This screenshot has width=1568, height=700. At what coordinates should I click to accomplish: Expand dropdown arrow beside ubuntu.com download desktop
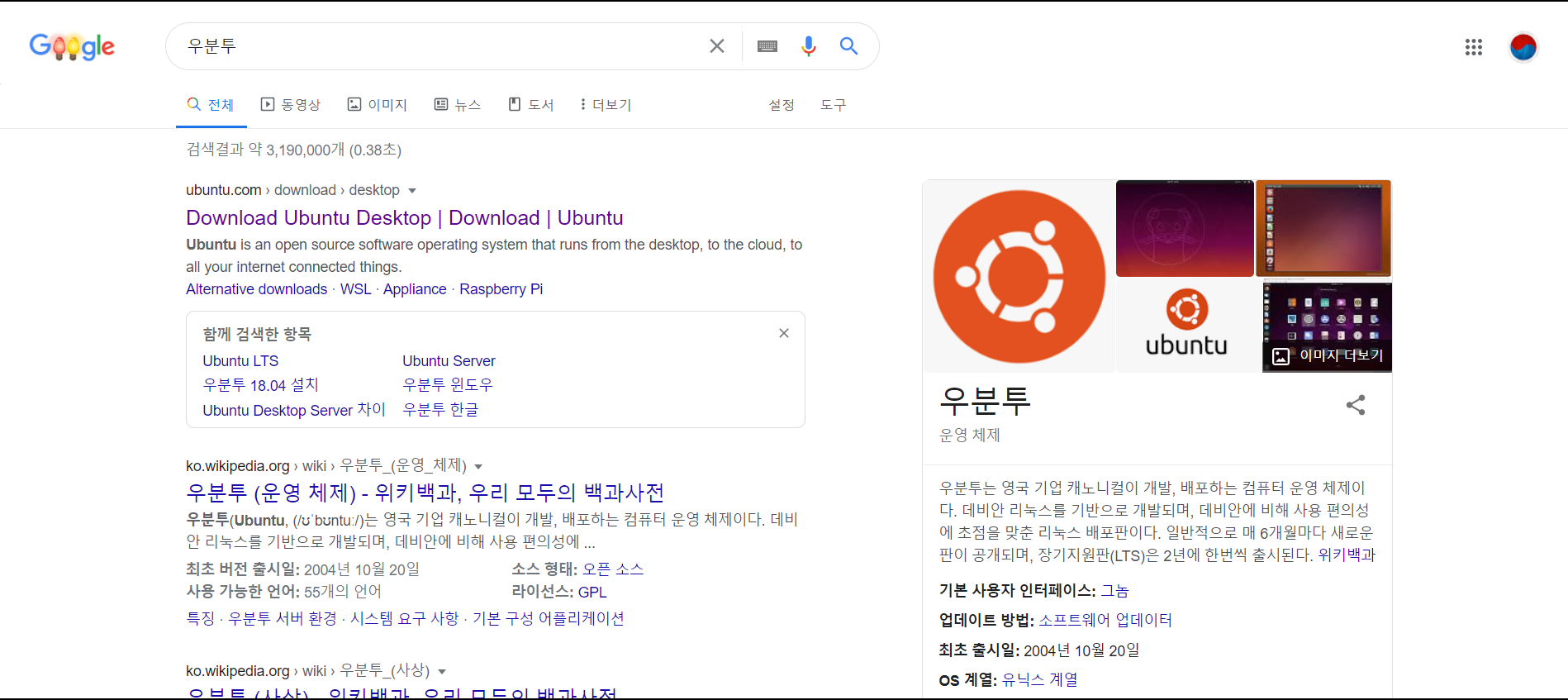click(x=412, y=191)
